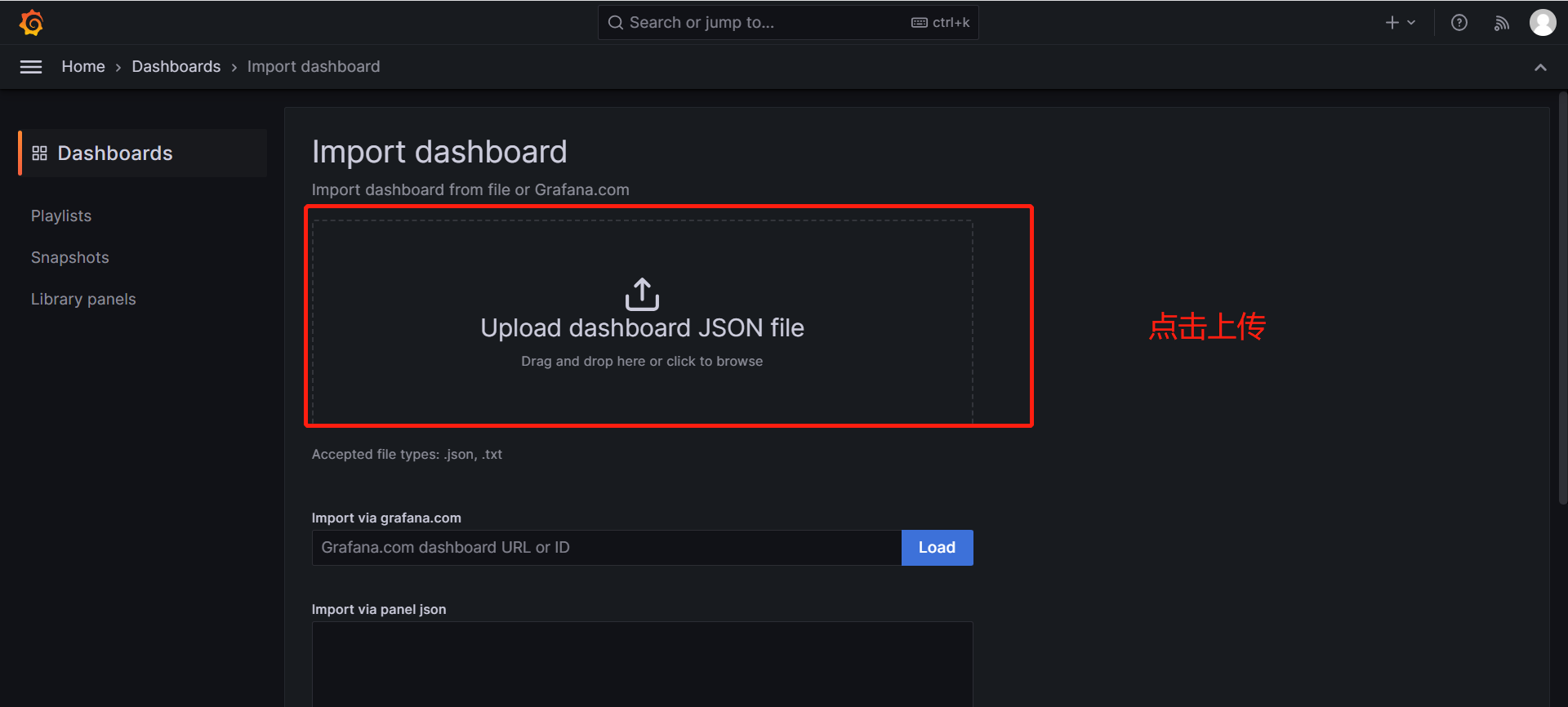Go to Dashboards breadcrumb link

pos(176,67)
